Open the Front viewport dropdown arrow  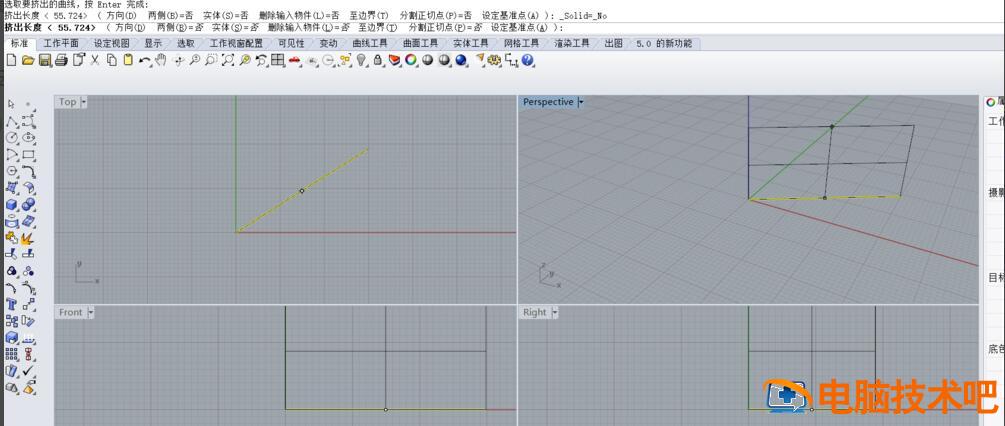point(90,313)
